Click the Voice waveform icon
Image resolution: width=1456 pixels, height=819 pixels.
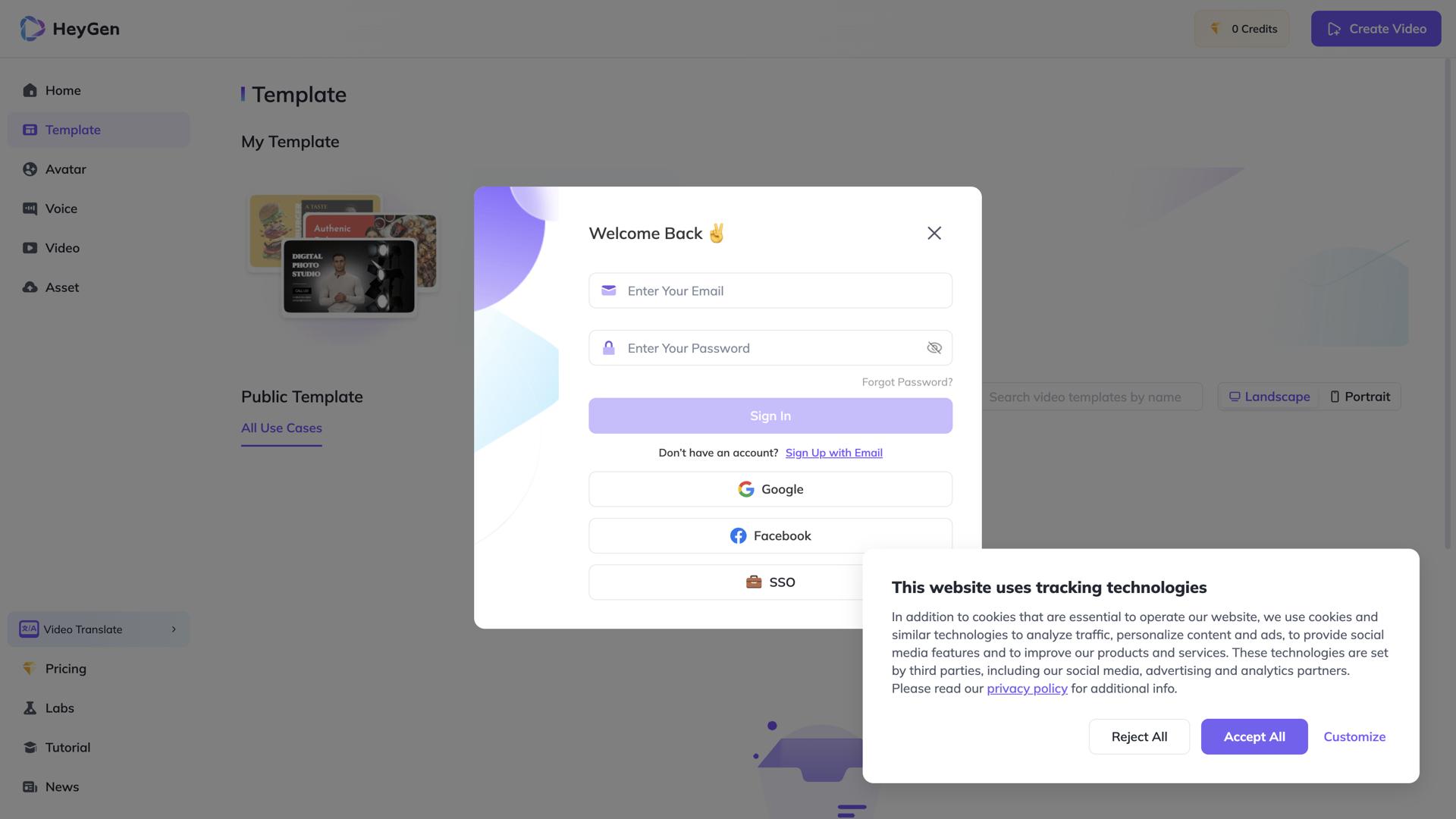[x=30, y=209]
